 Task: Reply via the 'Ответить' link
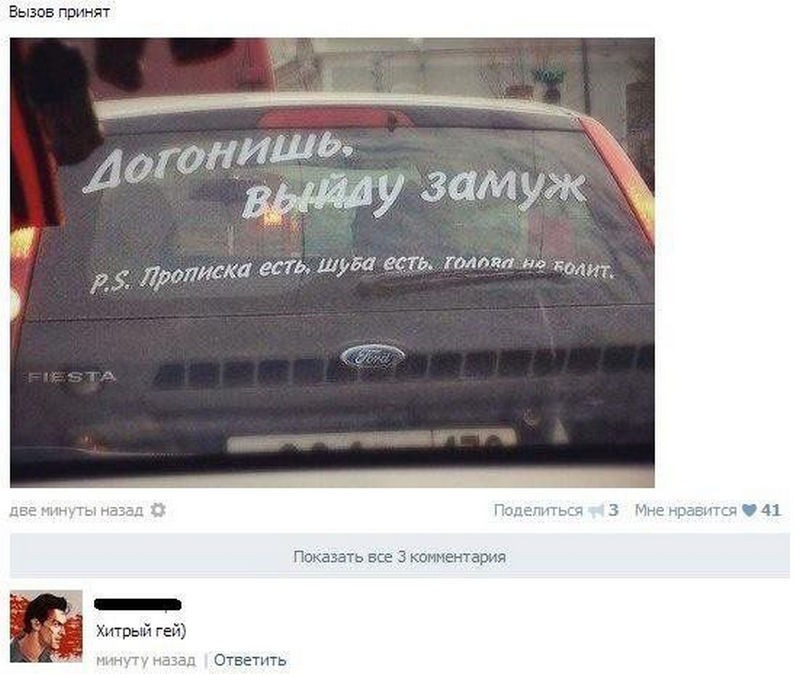pyautogui.click(x=249, y=660)
